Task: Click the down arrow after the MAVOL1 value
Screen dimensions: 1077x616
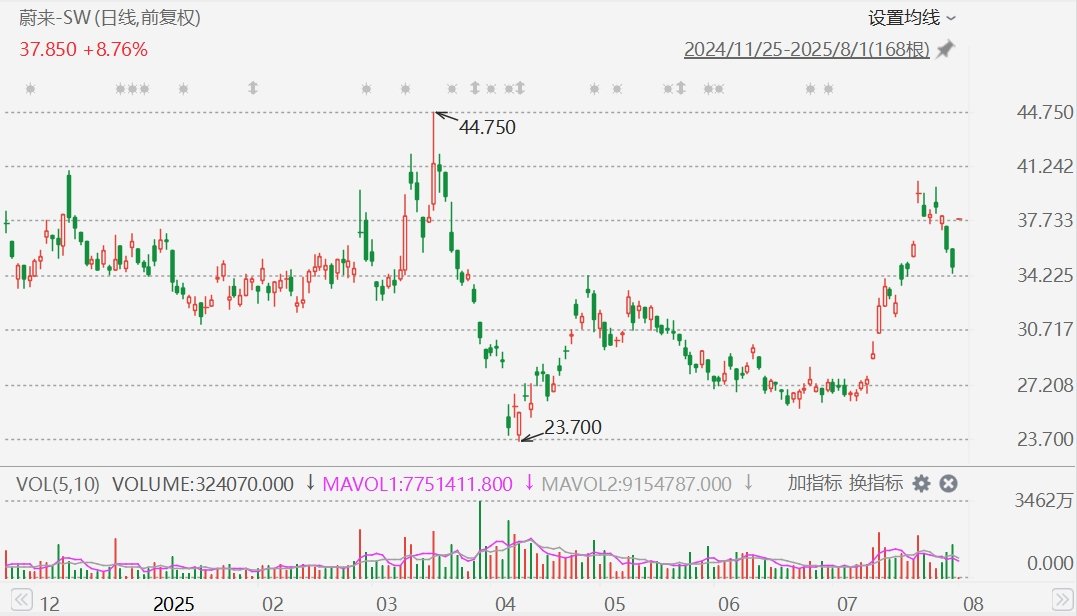Action: coord(529,483)
